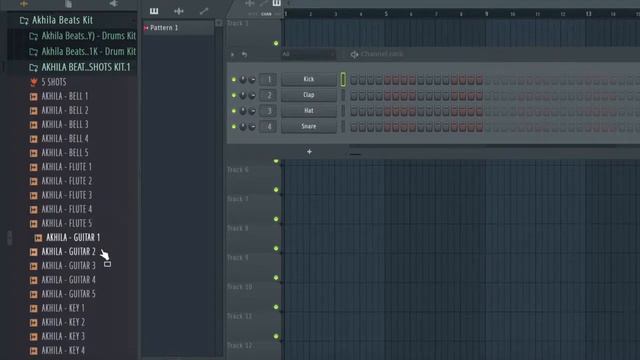640x360 pixels.
Task: Select the AKHILA - BELL 1 sample icon
Action: tap(33, 96)
